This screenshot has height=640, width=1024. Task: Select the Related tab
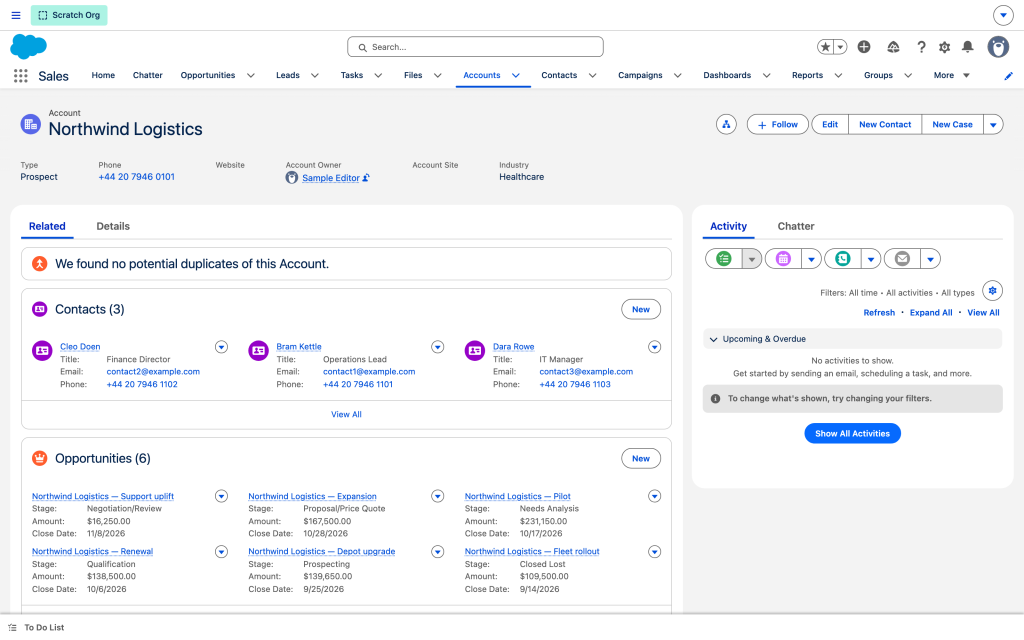(x=47, y=226)
